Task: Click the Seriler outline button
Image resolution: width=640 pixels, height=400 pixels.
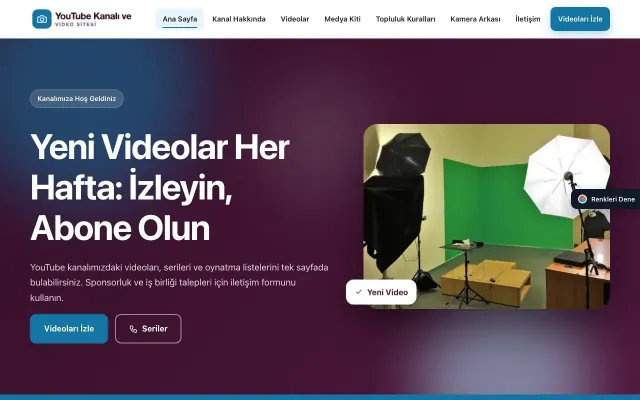Action: click(x=148, y=329)
